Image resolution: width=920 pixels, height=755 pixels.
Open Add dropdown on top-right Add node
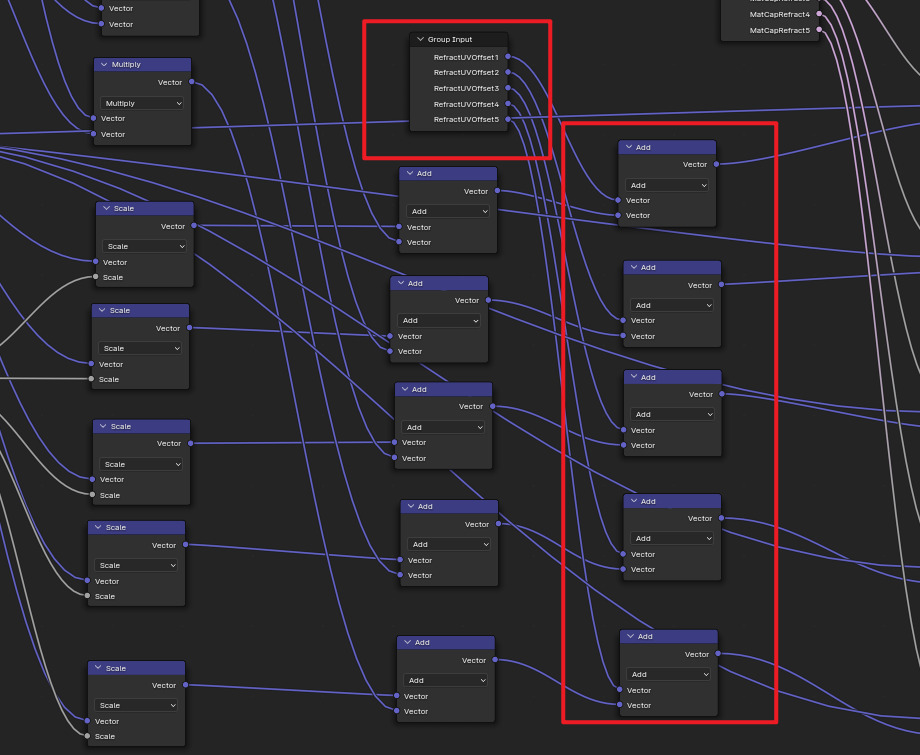coord(667,185)
